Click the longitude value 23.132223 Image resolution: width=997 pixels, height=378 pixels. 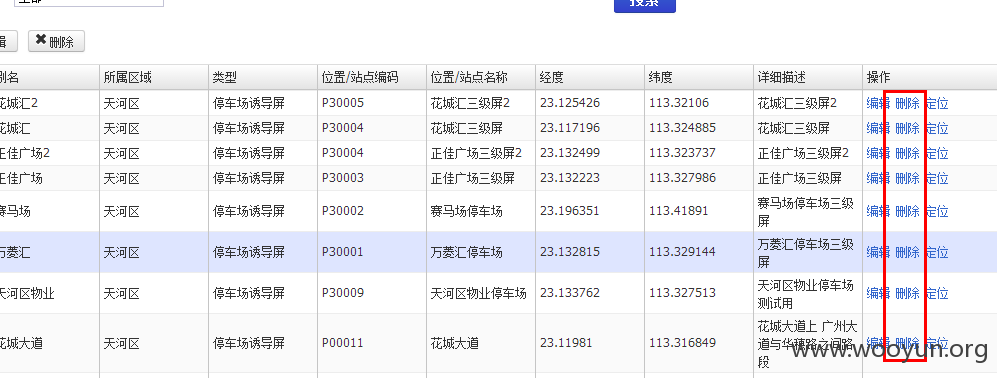click(570, 178)
